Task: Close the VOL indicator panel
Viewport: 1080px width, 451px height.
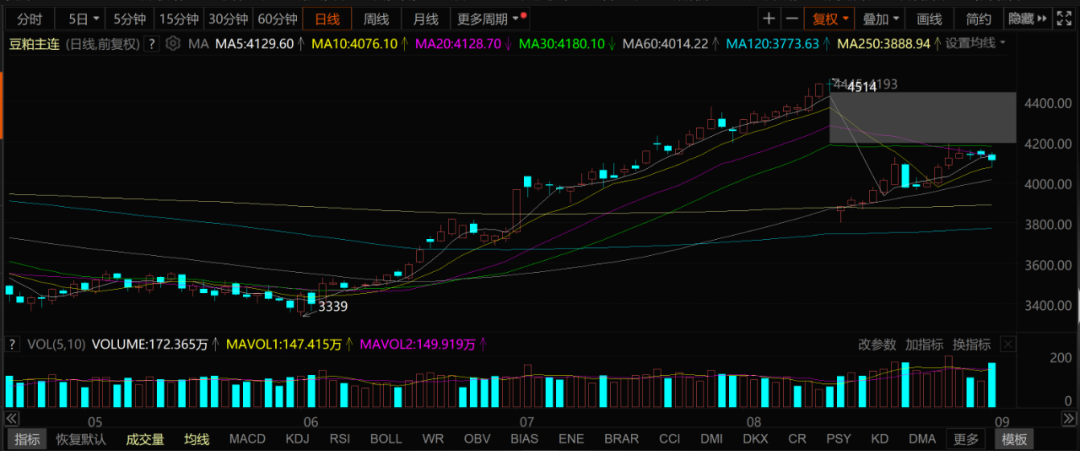Action: (1008, 344)
